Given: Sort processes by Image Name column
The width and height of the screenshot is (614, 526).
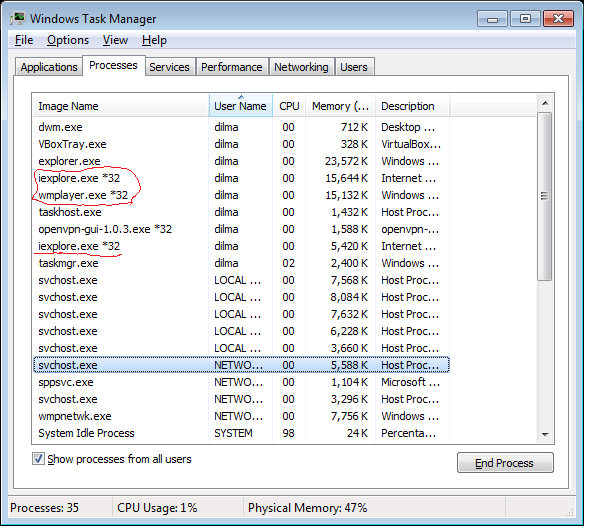Looking at the screenshot, I should point(120,106).
